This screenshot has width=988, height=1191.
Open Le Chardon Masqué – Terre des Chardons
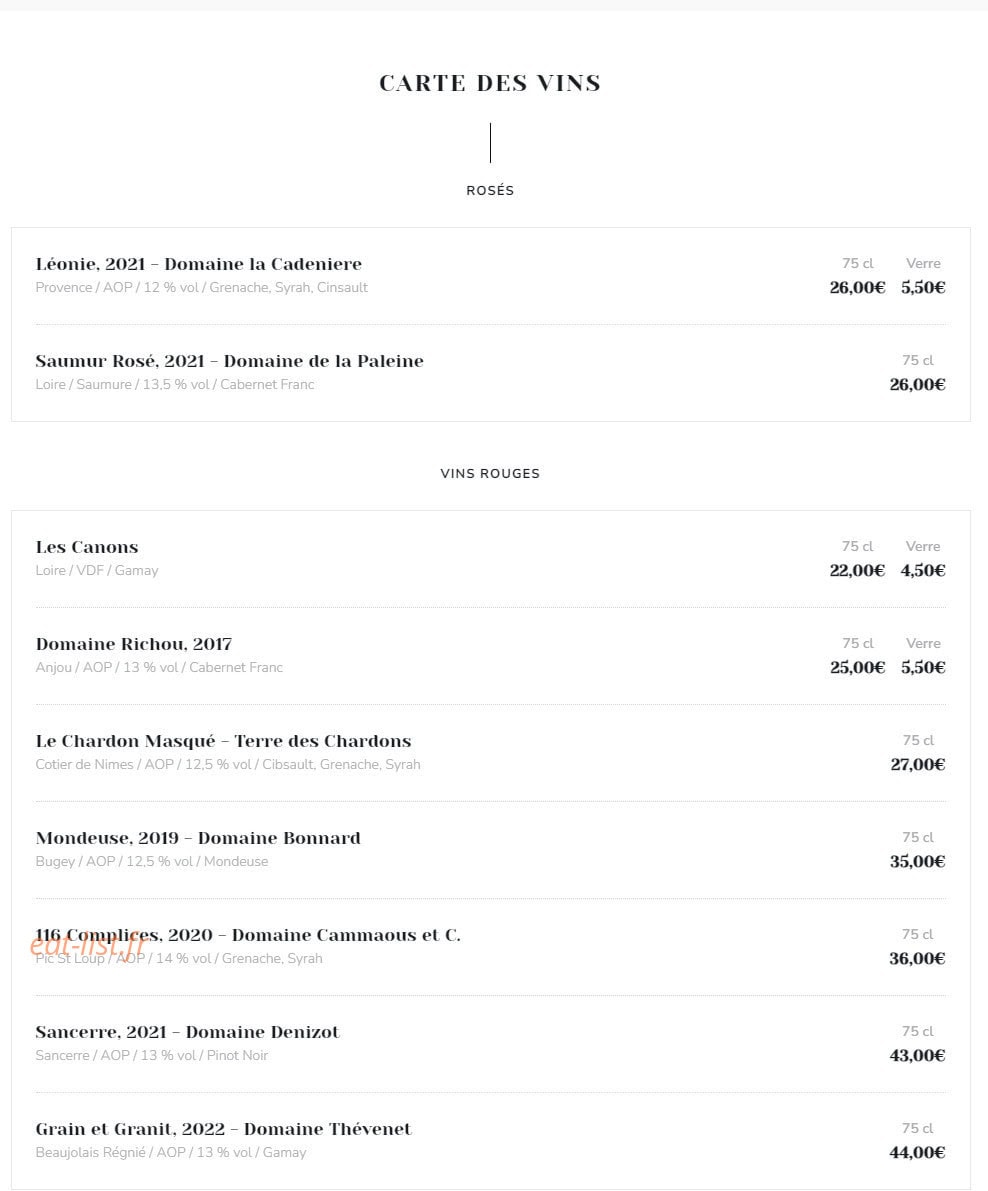point(223,741)
